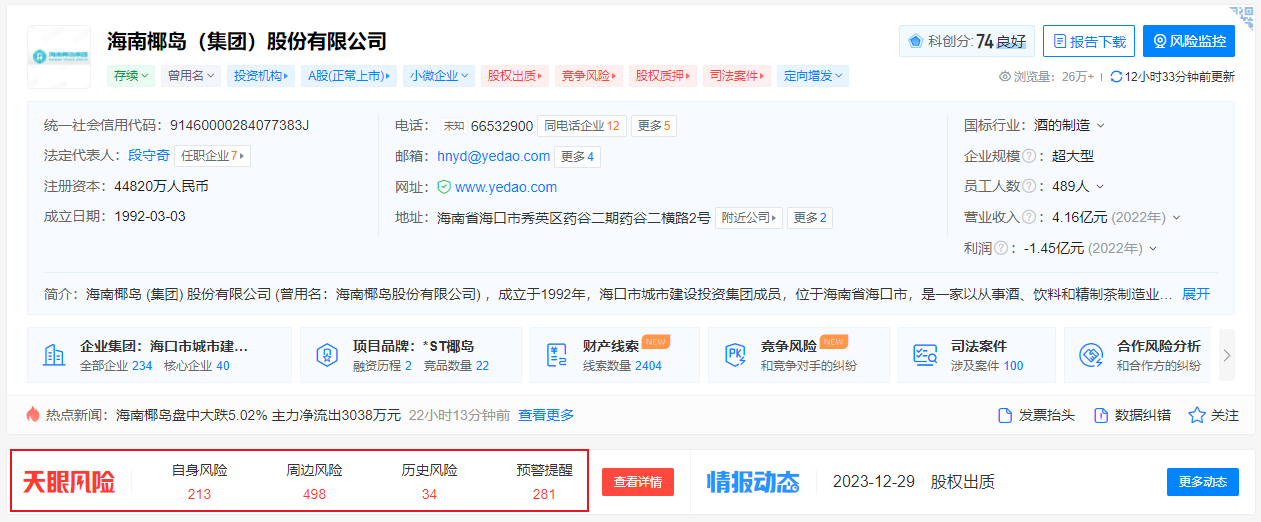Open the 竞争风险 red tag

coord(588,76)
